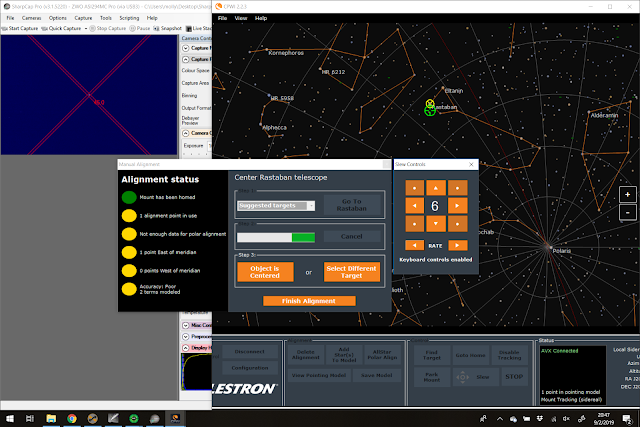Click Stop Capture in the SharpCap toolbar
This screenshot has height=427, width=640.
click(108, 28)
